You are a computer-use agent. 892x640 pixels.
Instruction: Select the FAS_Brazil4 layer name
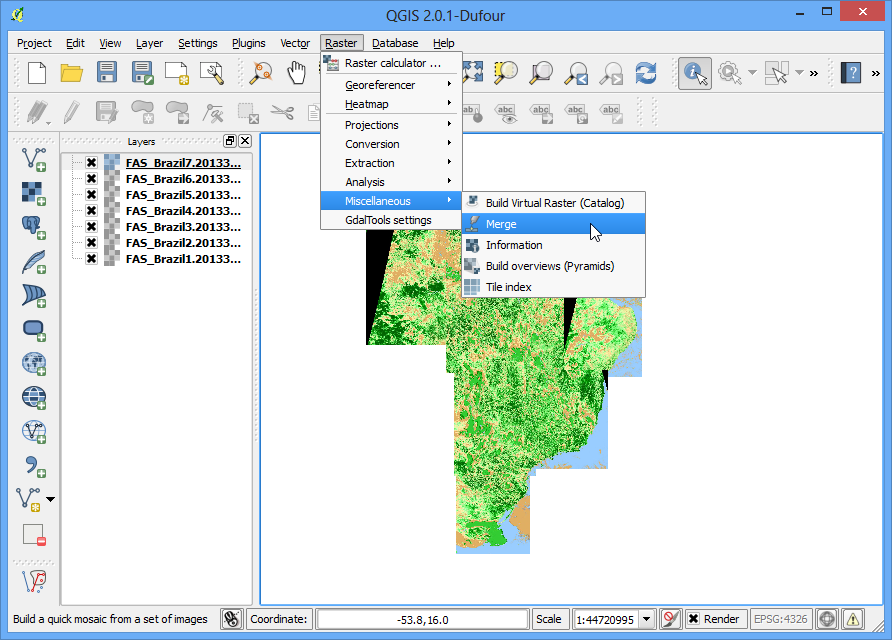pos(183,211)
